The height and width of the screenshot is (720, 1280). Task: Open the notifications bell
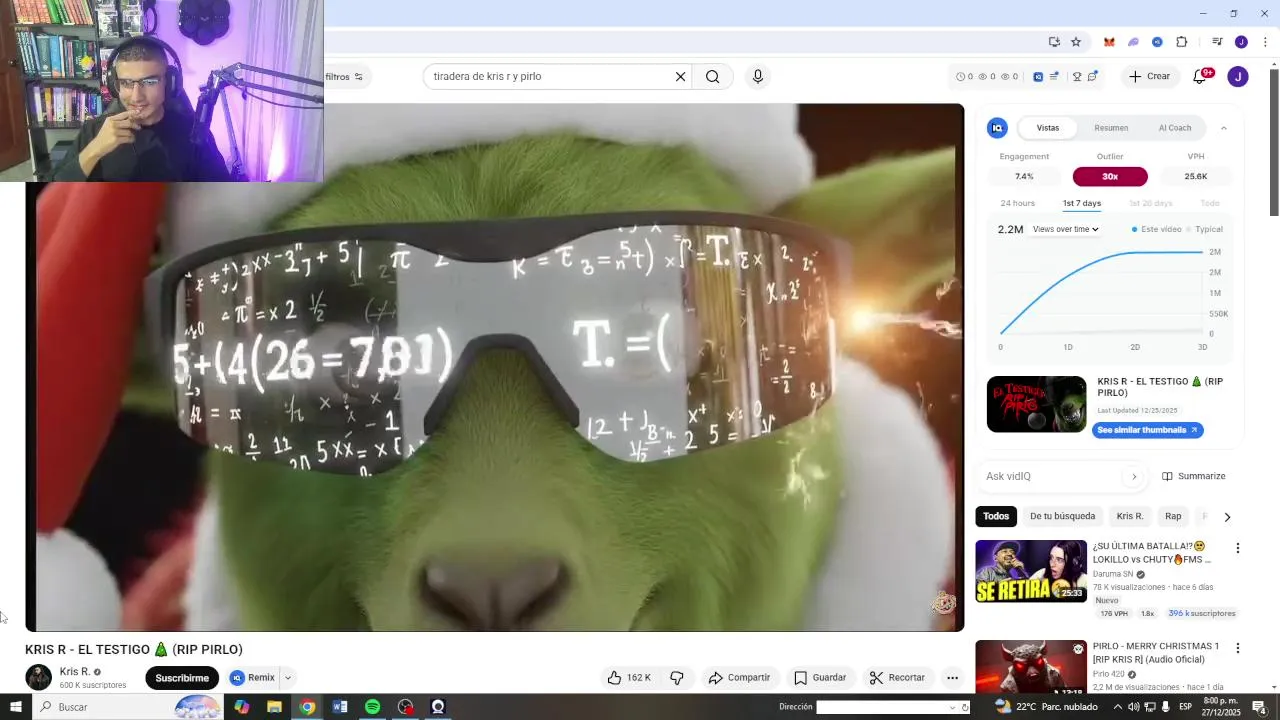tap(1200, 76)
